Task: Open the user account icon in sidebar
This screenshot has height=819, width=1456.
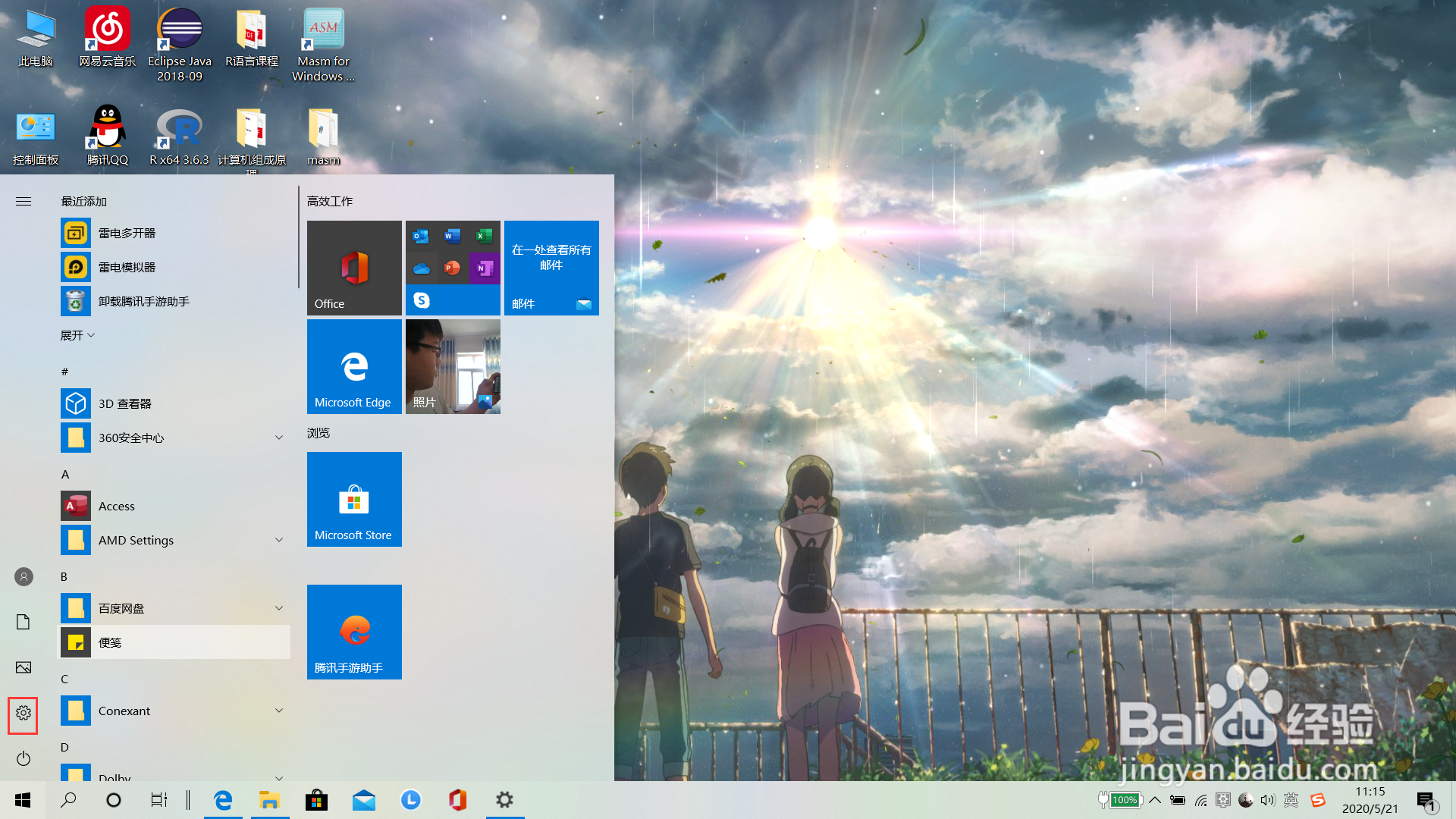Action: click(24, 577)
